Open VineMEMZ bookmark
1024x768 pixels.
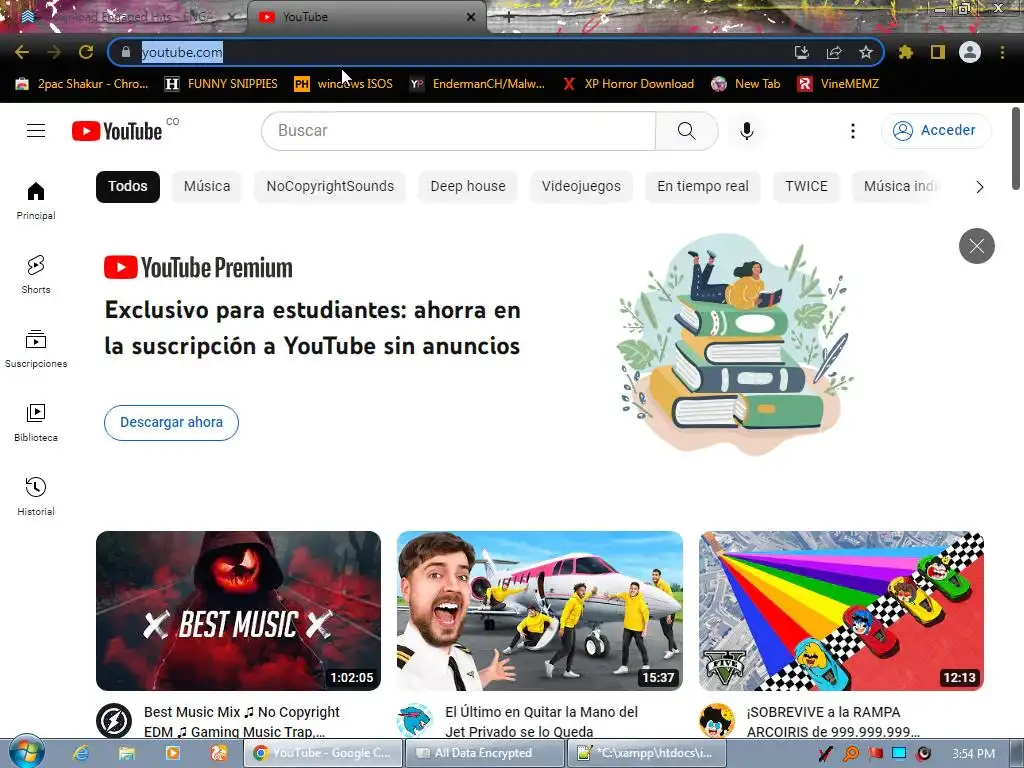[838, 84]
